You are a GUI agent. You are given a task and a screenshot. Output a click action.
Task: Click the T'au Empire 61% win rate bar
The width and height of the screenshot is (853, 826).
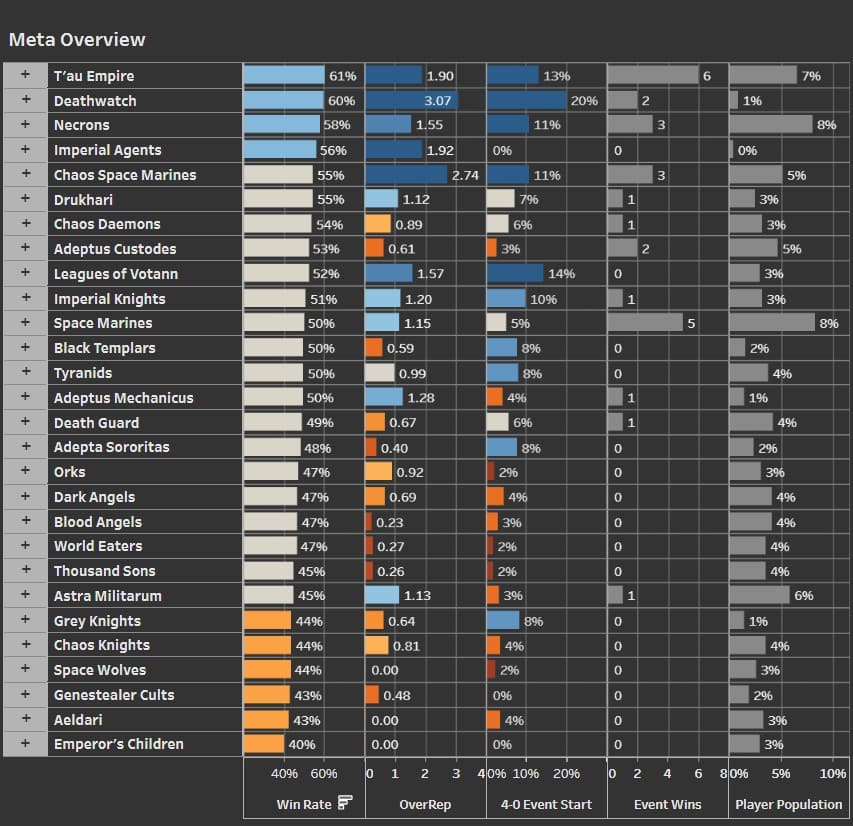point(285,76)
